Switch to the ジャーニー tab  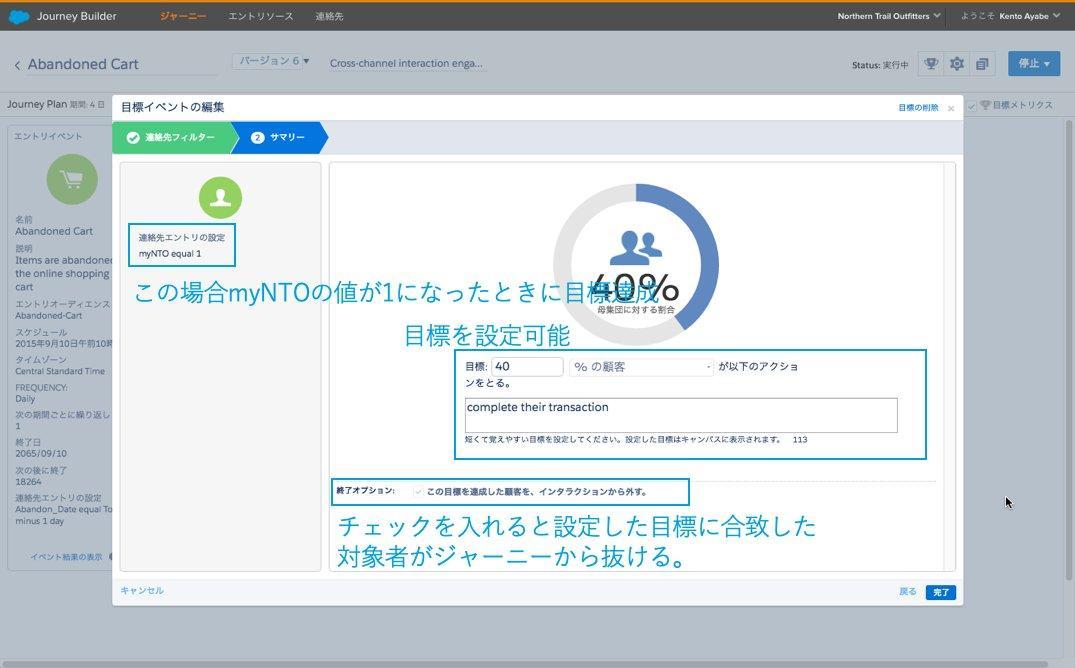coord(182,16)
